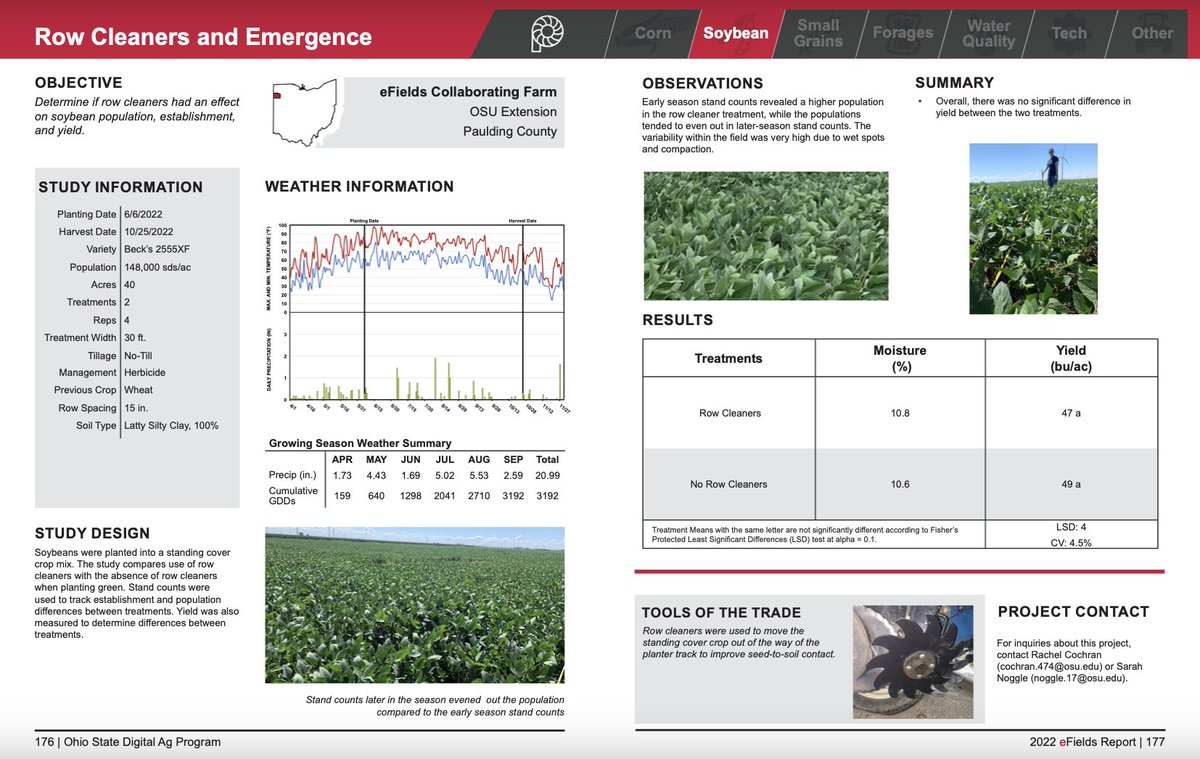The image size is (1200, 759).
Task: Click footer 176 | Ohio State Digital Ag Program
Action: pyautogui.click(x=128, y=742)
